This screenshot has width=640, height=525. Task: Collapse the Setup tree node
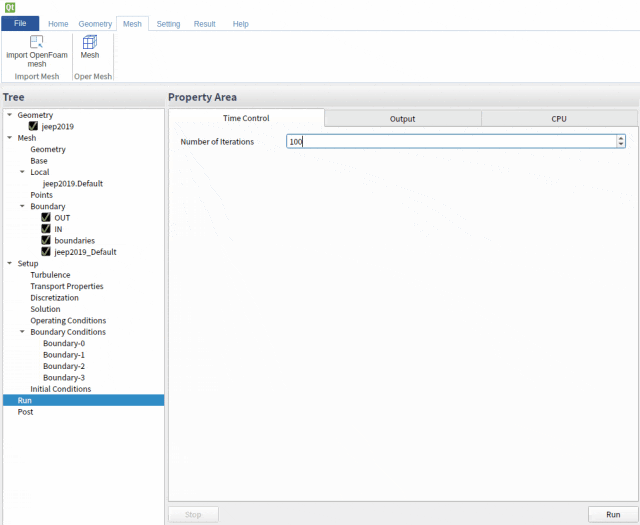[9, 263]
